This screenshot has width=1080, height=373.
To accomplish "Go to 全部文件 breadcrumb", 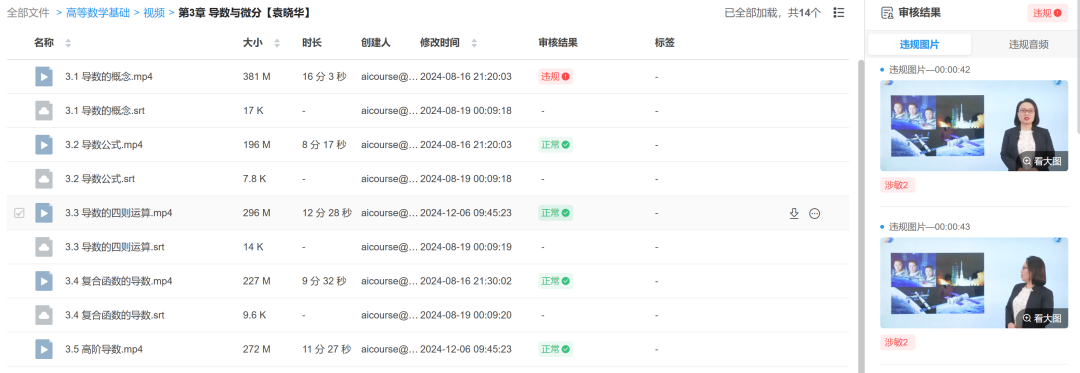I will (x=28, y=12).
